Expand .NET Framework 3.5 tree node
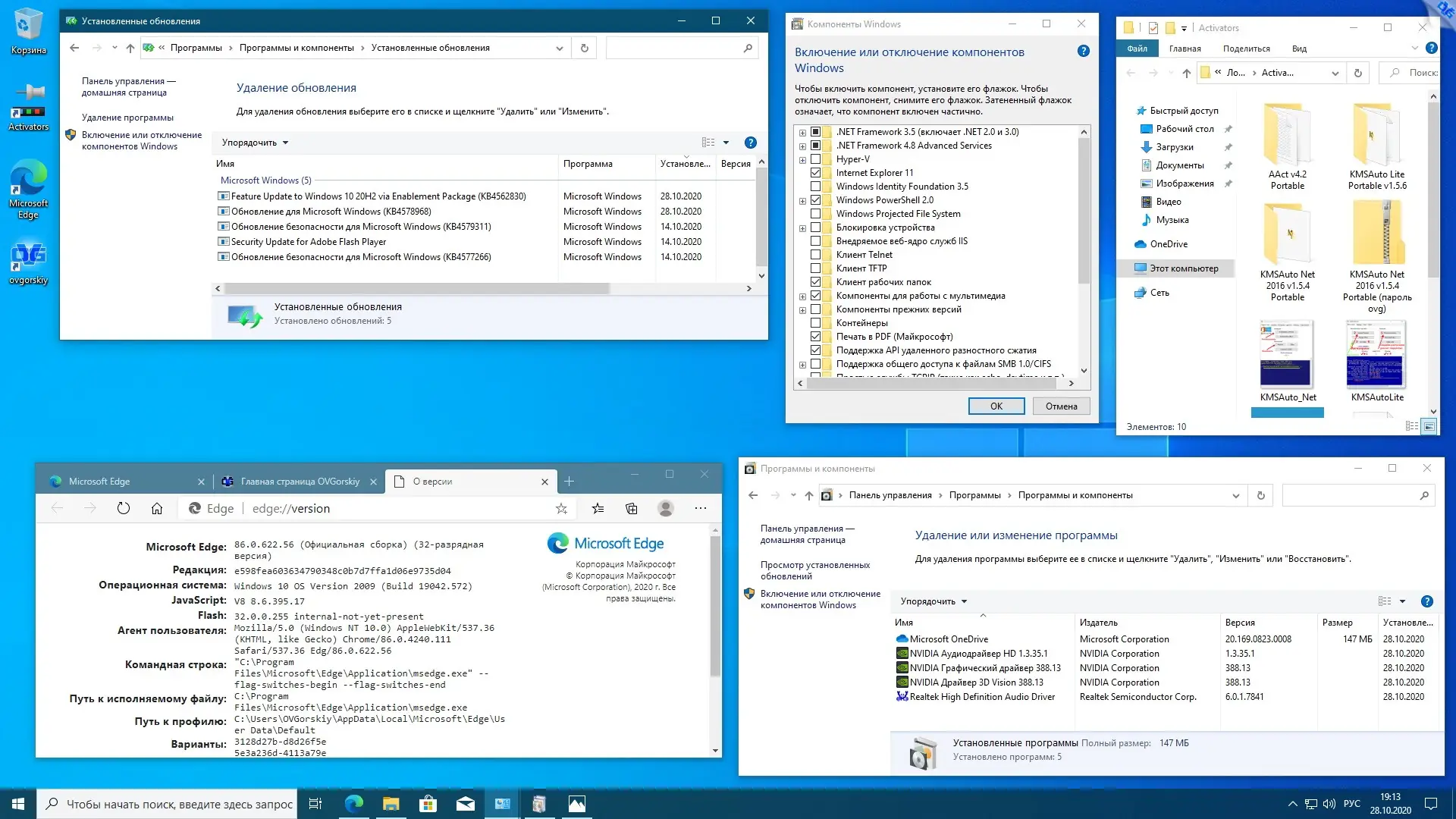 (x=802, y=132)
